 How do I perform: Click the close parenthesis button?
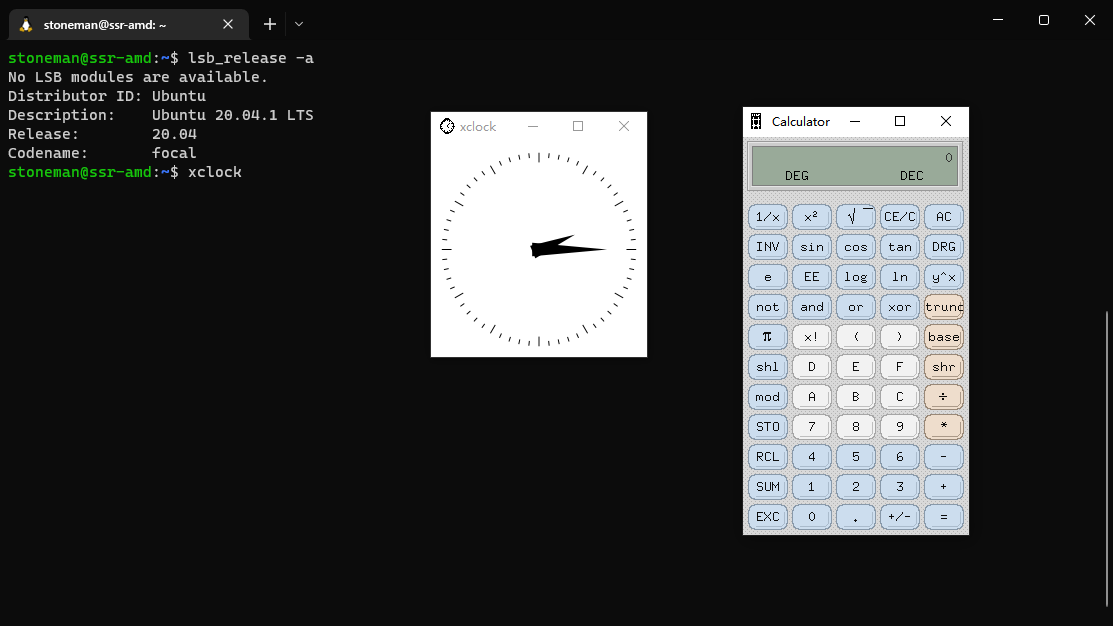(x=899, y=336)
